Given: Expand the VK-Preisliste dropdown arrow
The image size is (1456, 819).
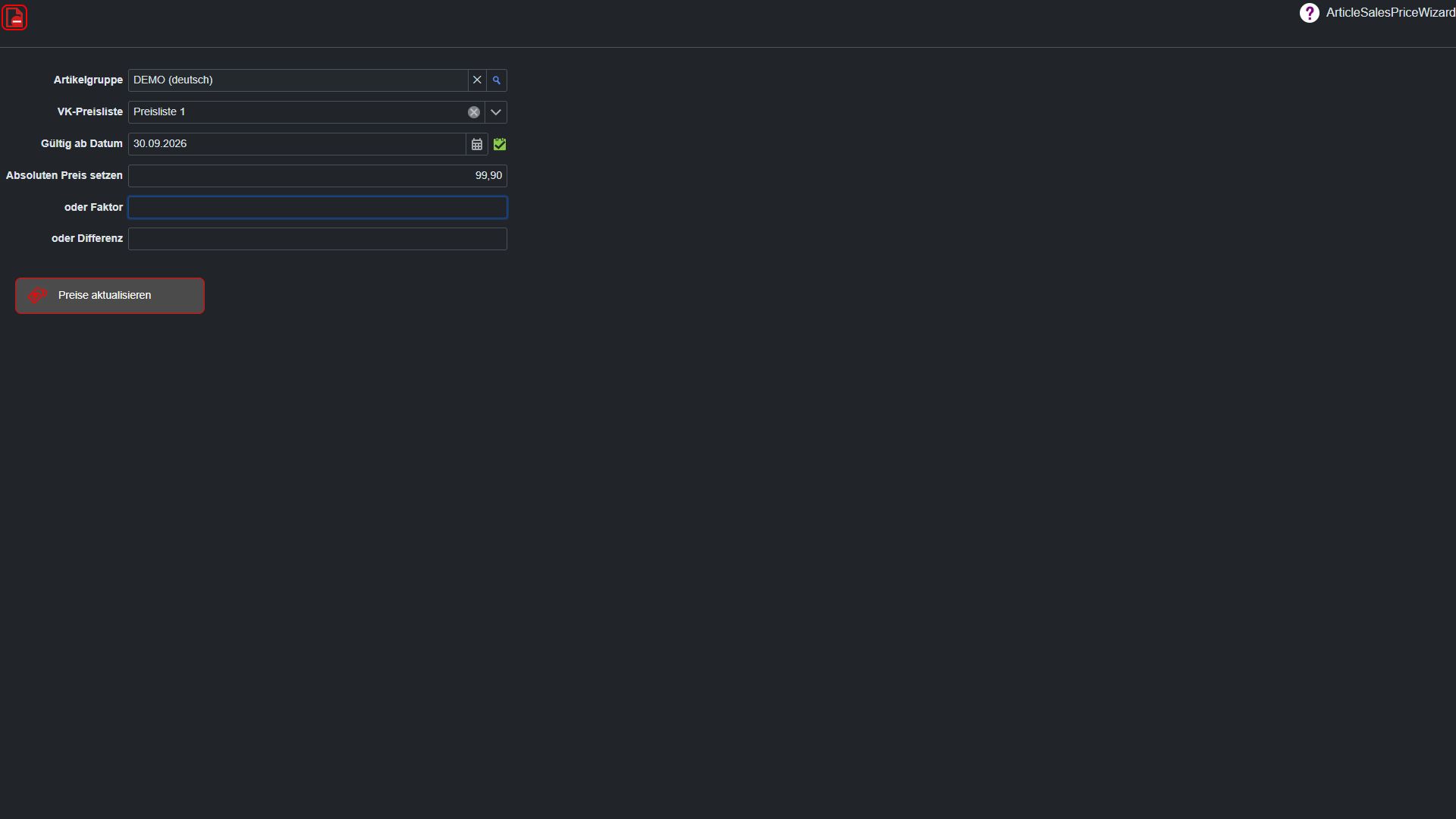Looking at the screenshot, I should point(496,112).
